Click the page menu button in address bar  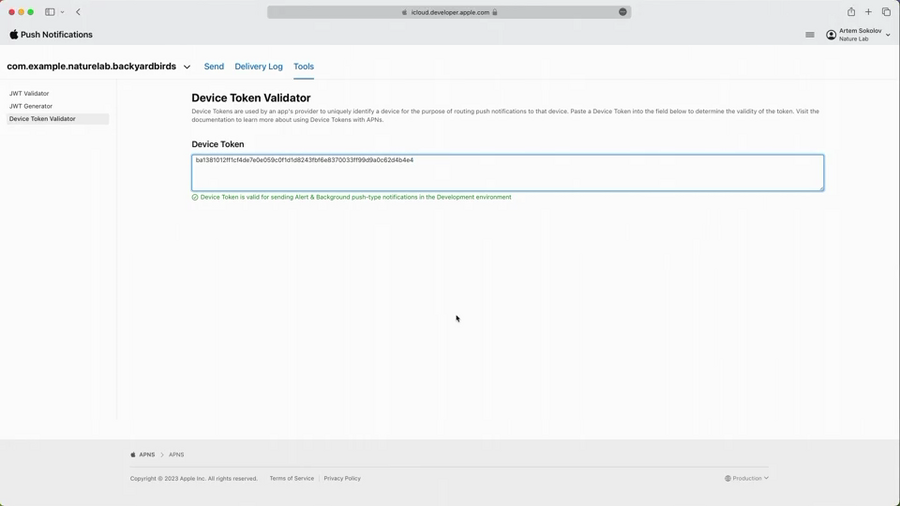pyautogui.click(x=623, y=12)
